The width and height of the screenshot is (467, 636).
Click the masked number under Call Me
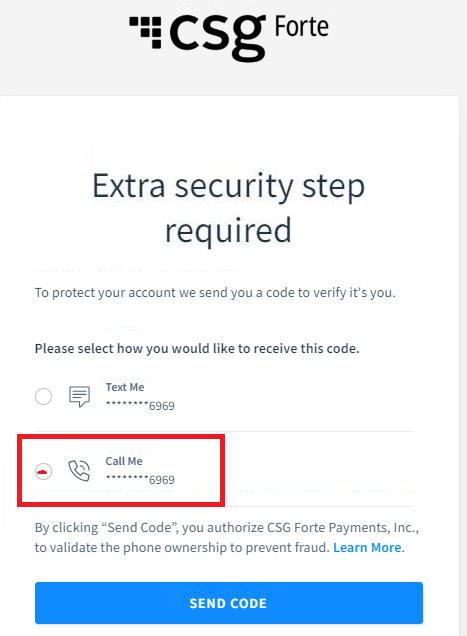(140, 480)
